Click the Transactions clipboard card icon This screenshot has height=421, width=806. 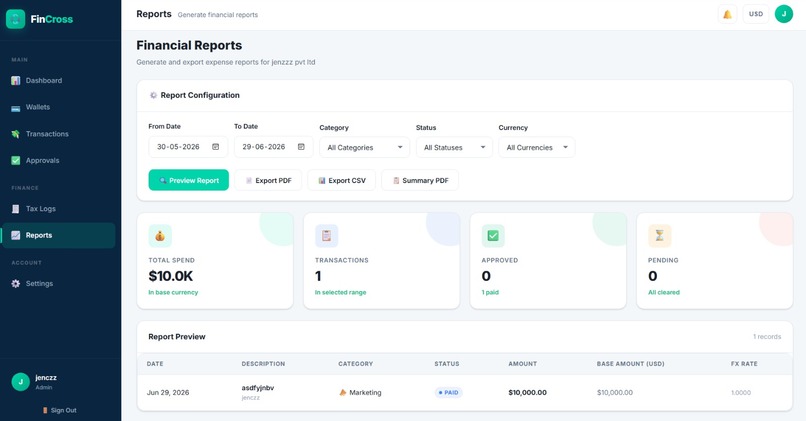[x=326, y=236]
